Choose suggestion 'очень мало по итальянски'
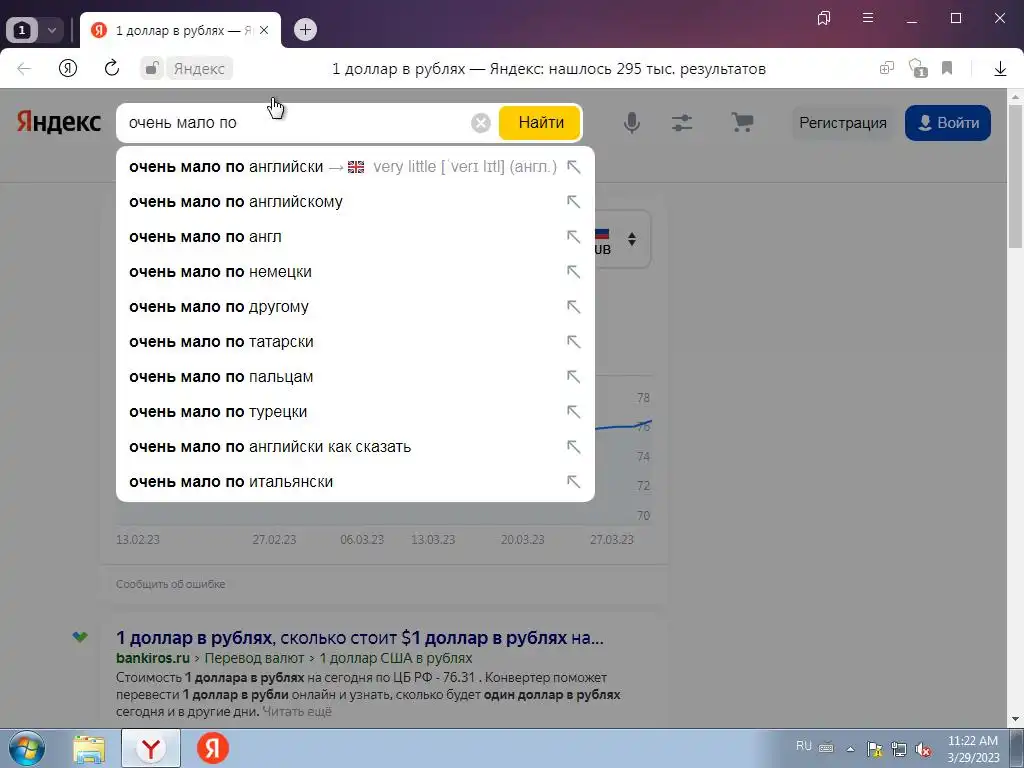 pos(355,482)
